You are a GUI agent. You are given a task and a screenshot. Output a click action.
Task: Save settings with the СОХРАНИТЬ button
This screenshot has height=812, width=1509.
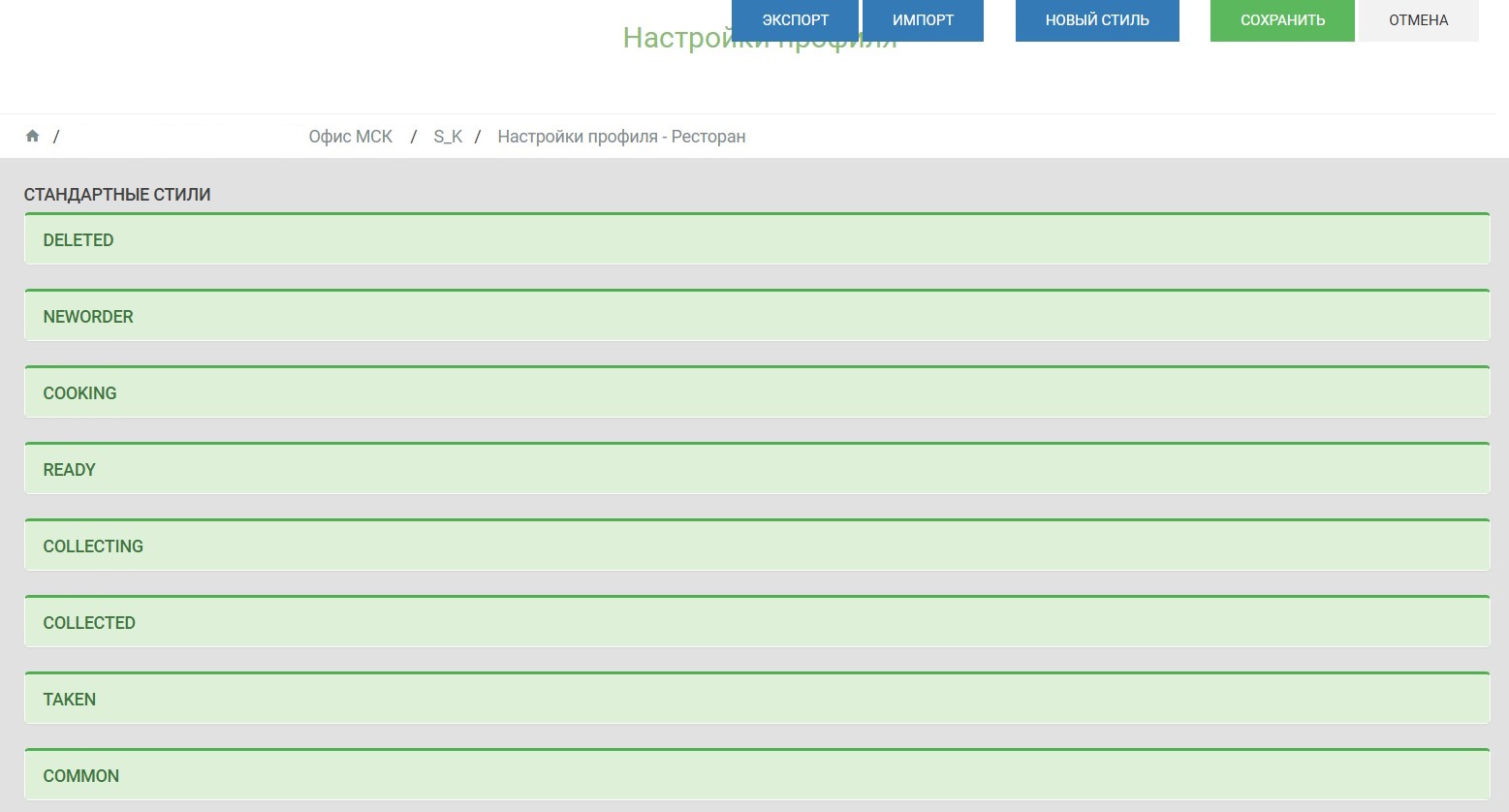tap(1281, 20)
